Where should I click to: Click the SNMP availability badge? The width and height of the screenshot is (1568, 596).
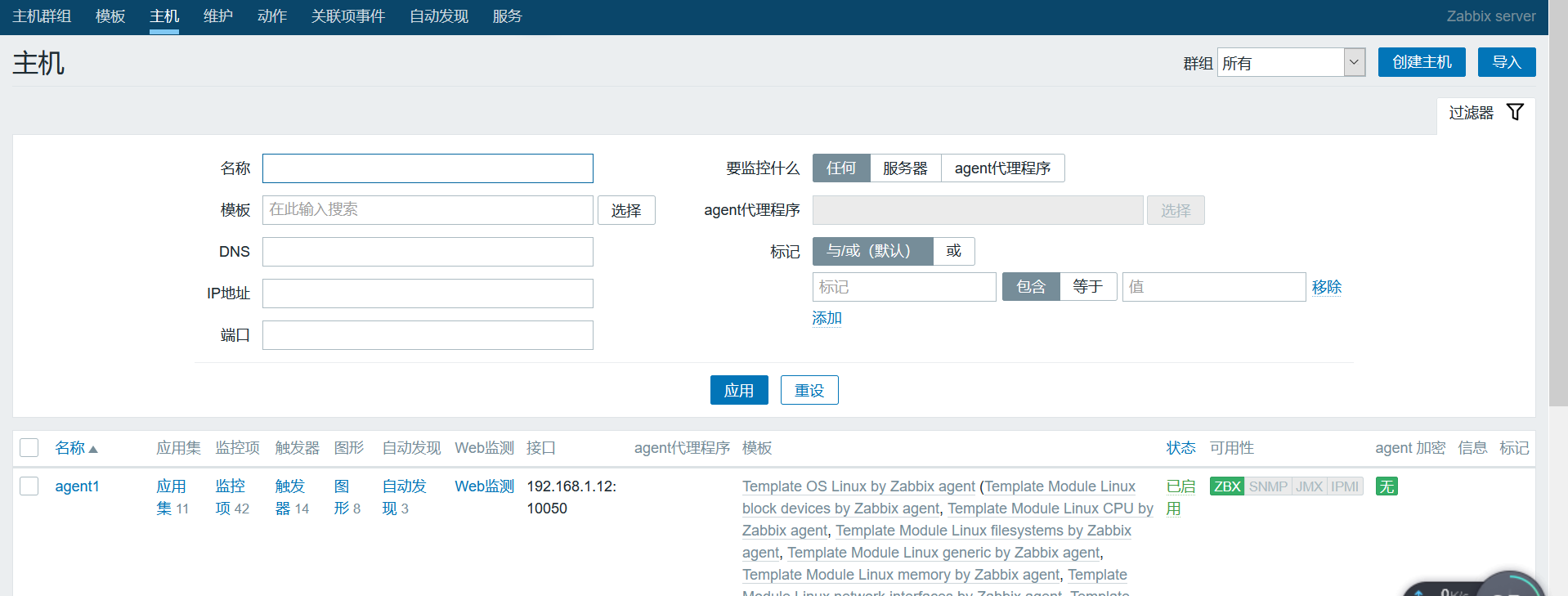[1268, 486]
